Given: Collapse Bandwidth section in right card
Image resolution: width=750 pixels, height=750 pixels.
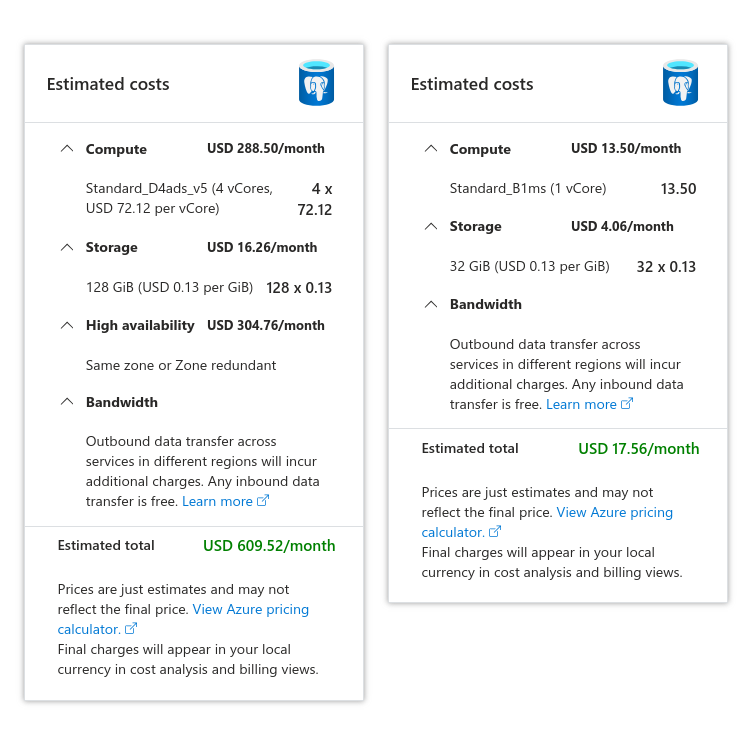Looking at the screenshot, I should [431, 304].
